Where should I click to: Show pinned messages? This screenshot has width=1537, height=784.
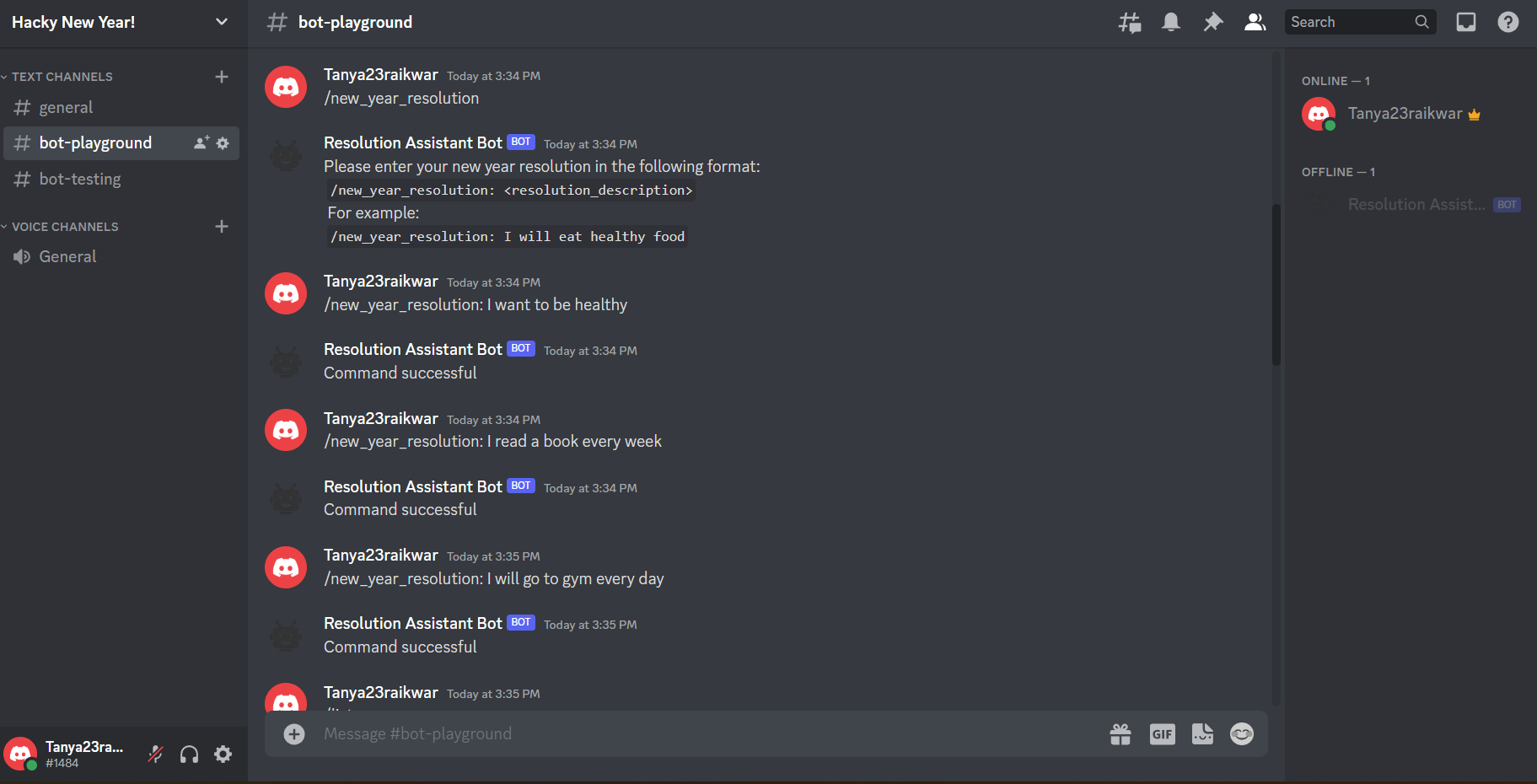(x=1212, y=23)
